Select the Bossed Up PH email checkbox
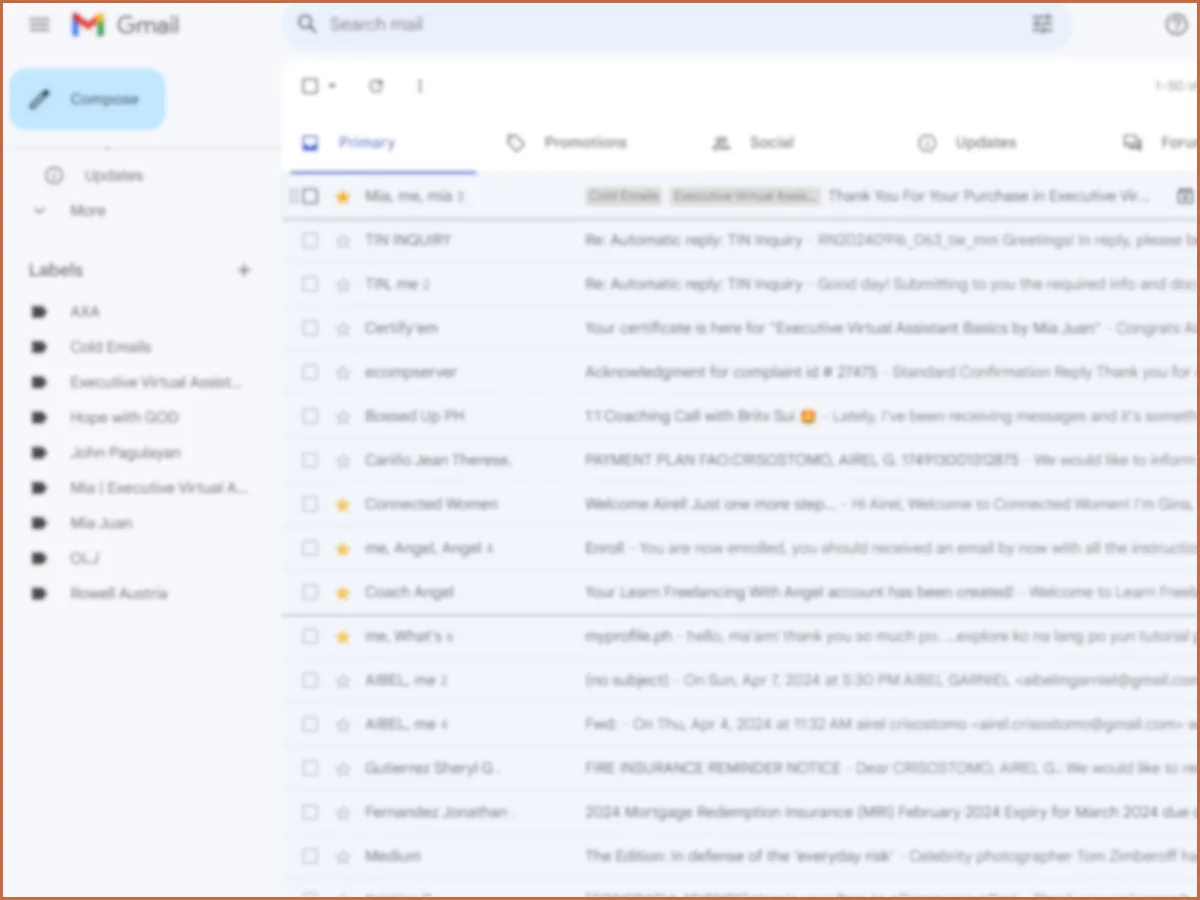Image resolution: width=1200 pixels, height=900 pixels. (x=310, y=416)
